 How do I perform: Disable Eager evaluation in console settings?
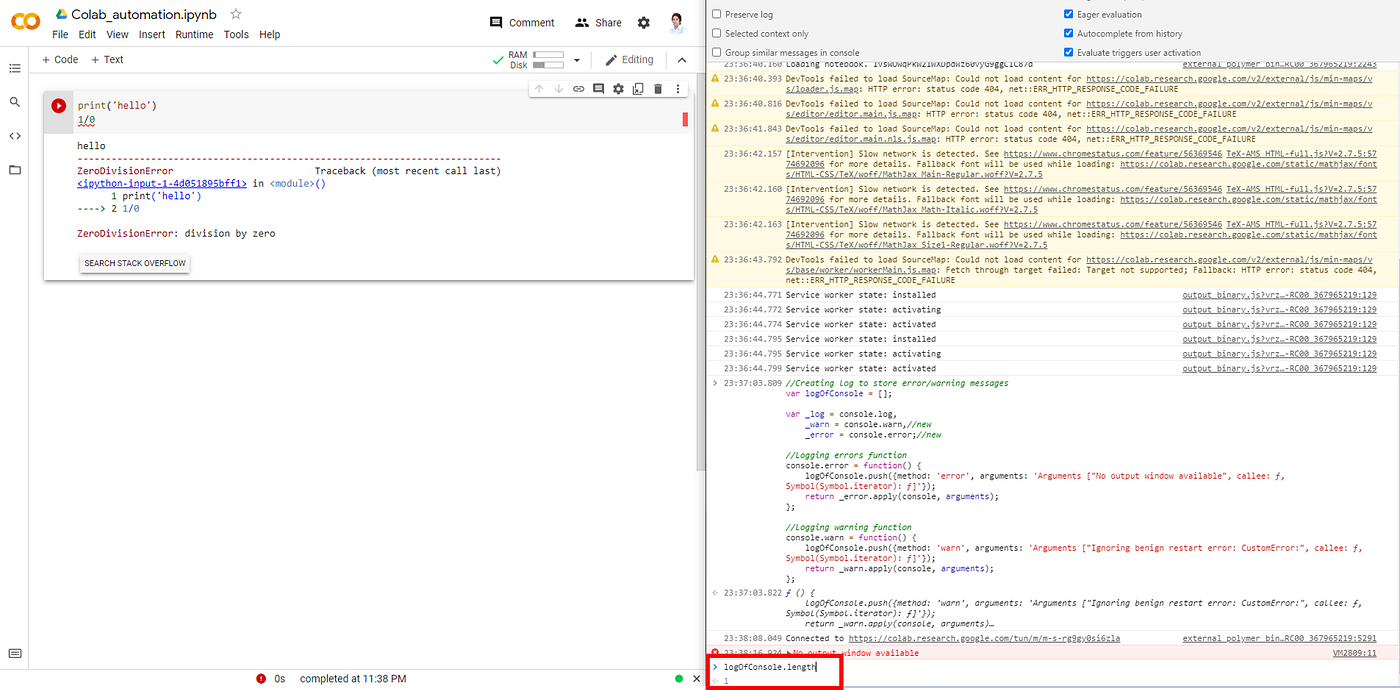tap(1069, 14)
